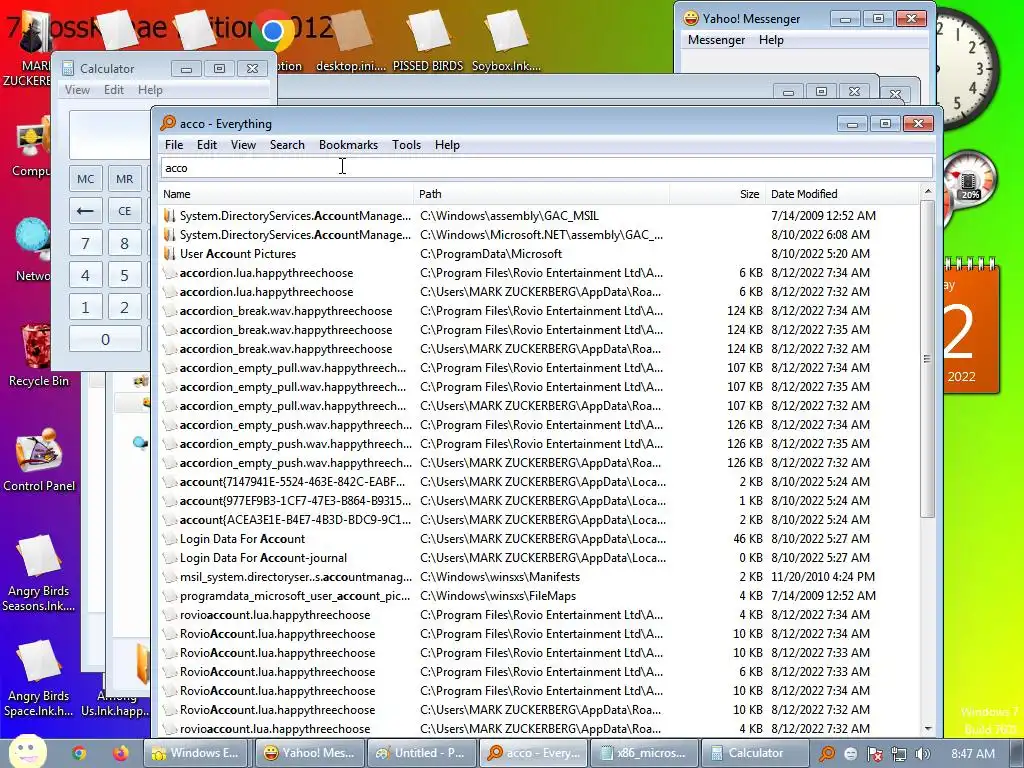The image size is (1024, 768).
Task: Open the Search menu in Everything
Action: tap(287, 145)
